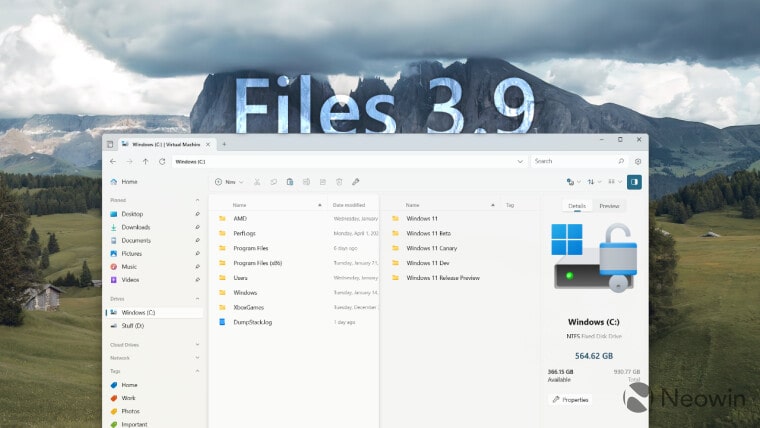Screen dimensions: 760x428
Task: Open the layout view dropdown
Action: [x=615, y=182]
